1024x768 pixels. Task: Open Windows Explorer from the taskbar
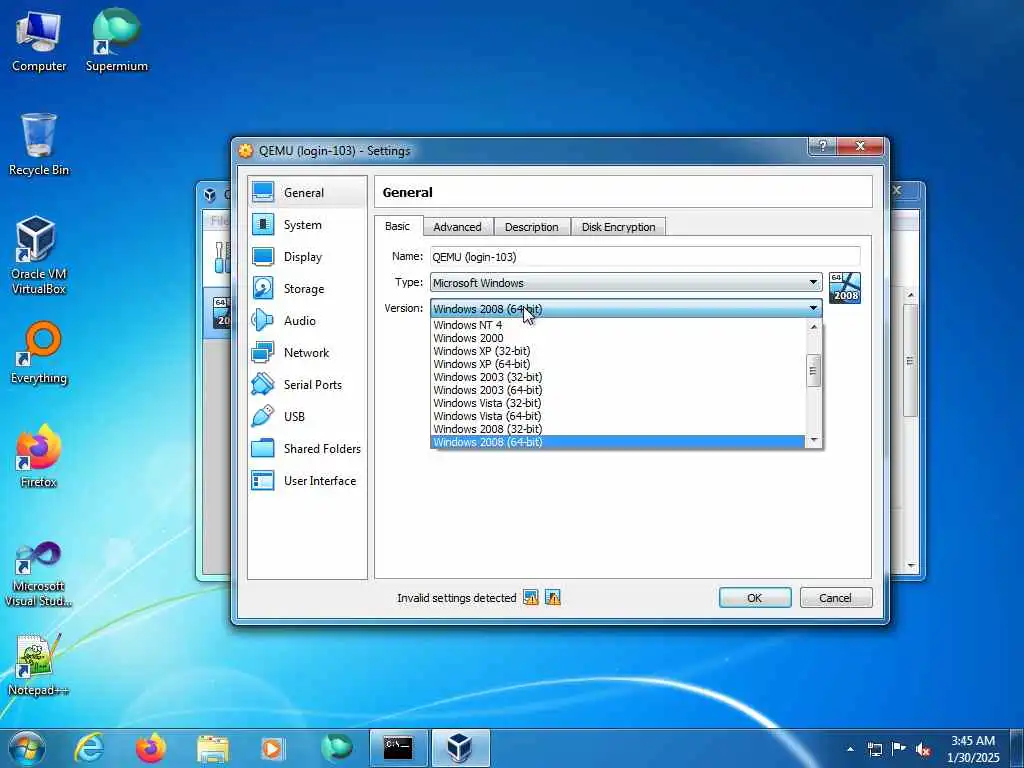[213, 748]
